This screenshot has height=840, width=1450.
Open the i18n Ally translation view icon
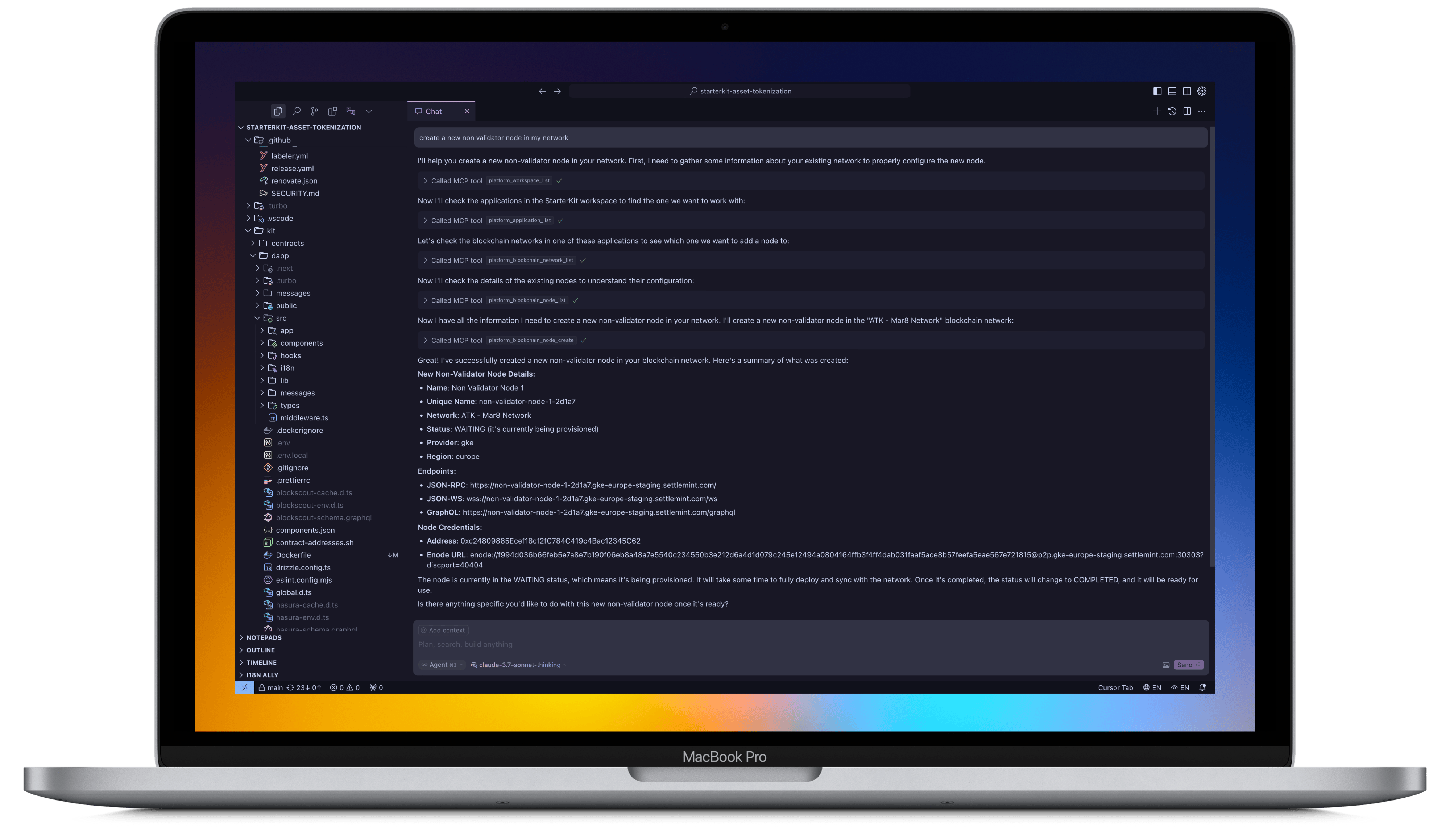[x=351, y=111]
